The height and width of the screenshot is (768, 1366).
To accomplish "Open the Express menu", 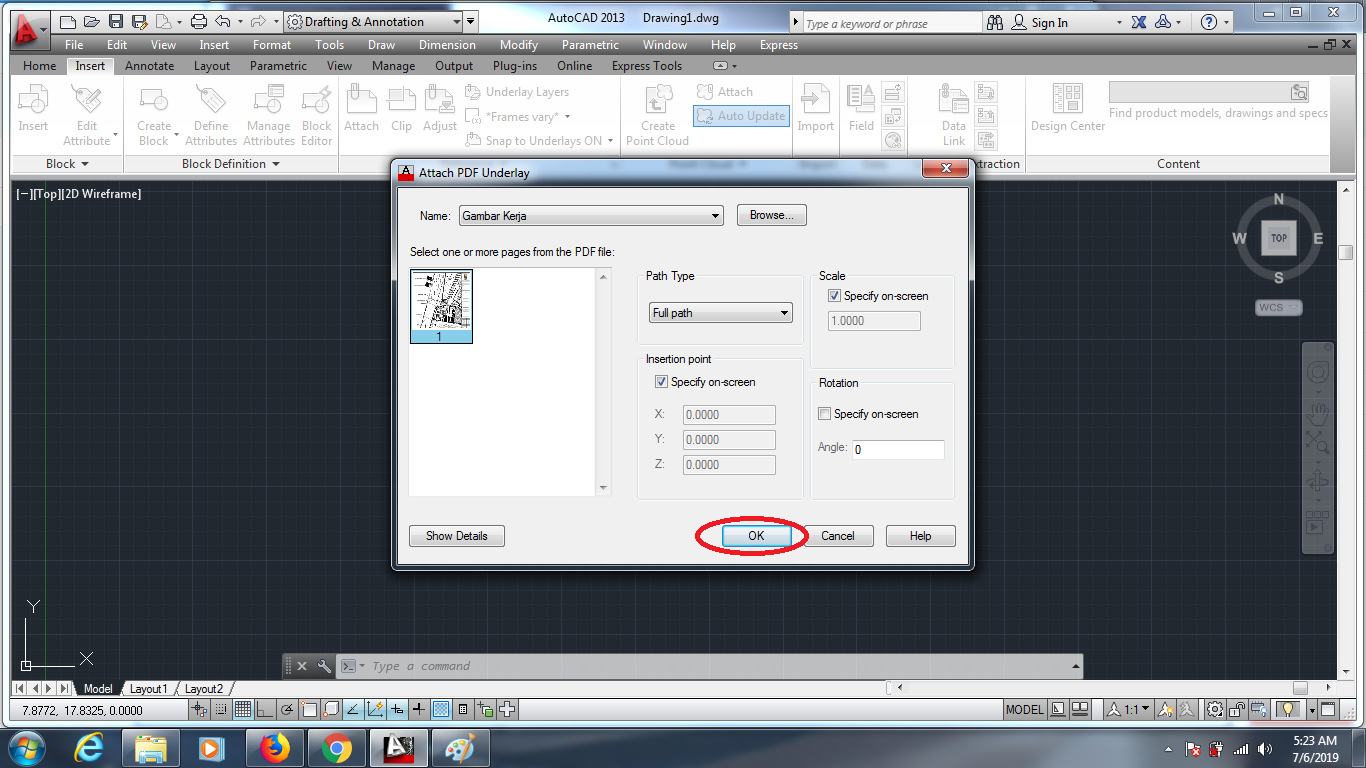I will point(779,45).
